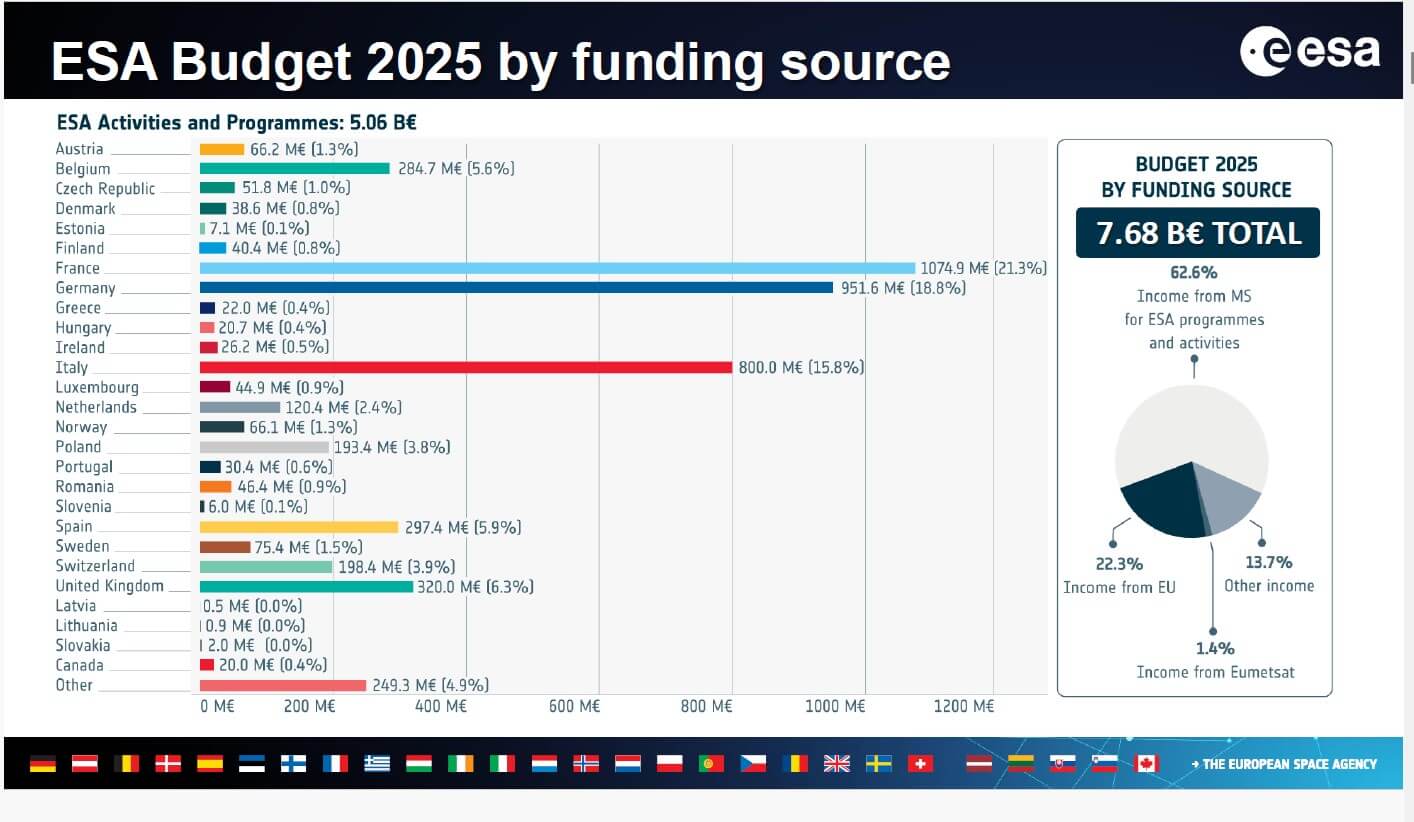Select Germany's dark blue bar

516,288
